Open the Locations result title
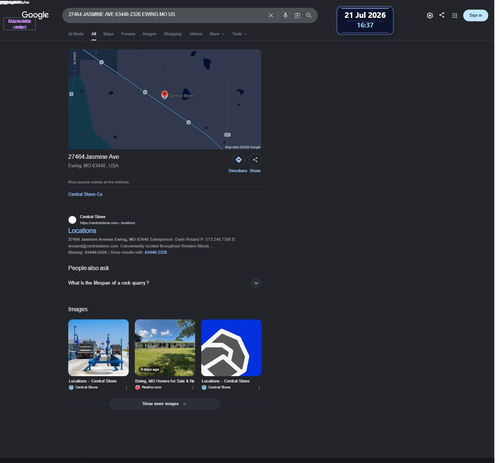The image size is (500, 463). point(82,231)
